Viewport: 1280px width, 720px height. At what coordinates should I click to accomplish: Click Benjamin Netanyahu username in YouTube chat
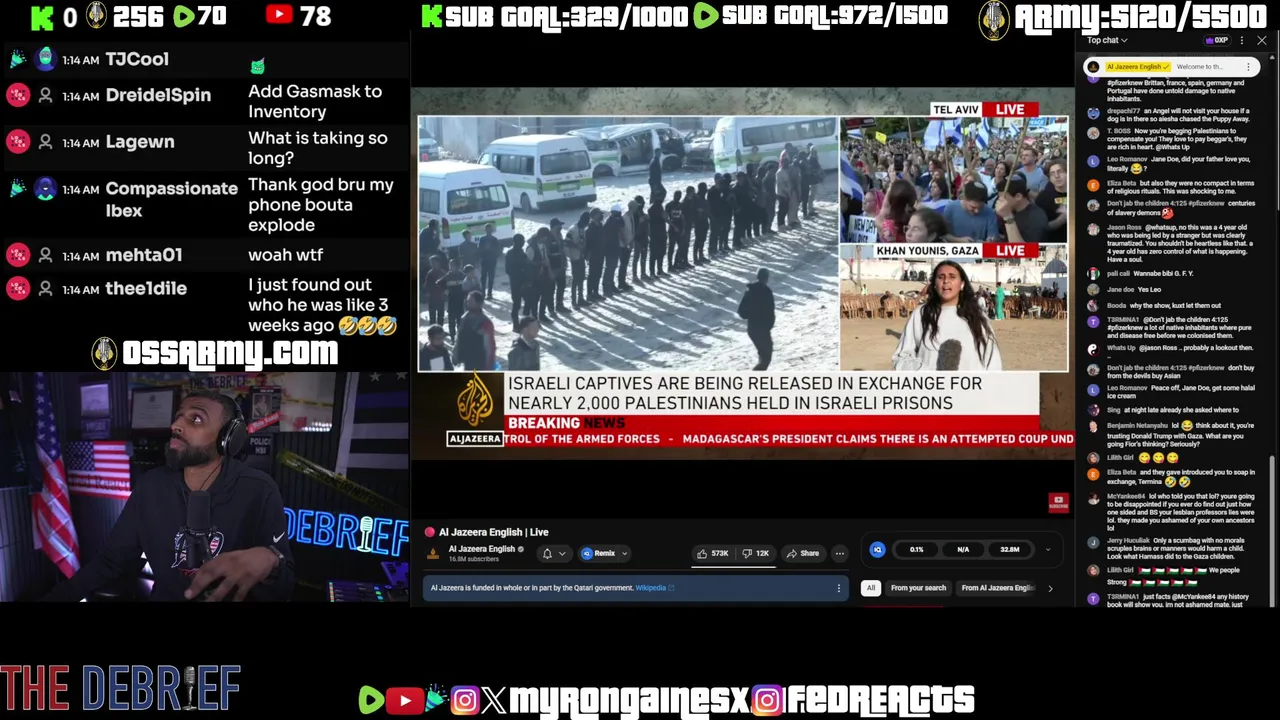tap(1136, 426)
